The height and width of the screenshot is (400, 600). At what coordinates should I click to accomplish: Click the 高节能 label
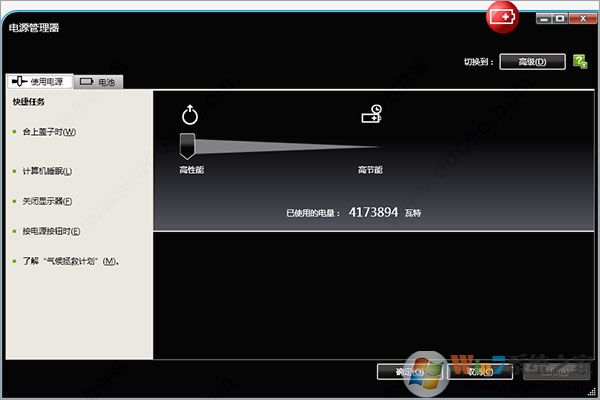click(x=370, y=170)
